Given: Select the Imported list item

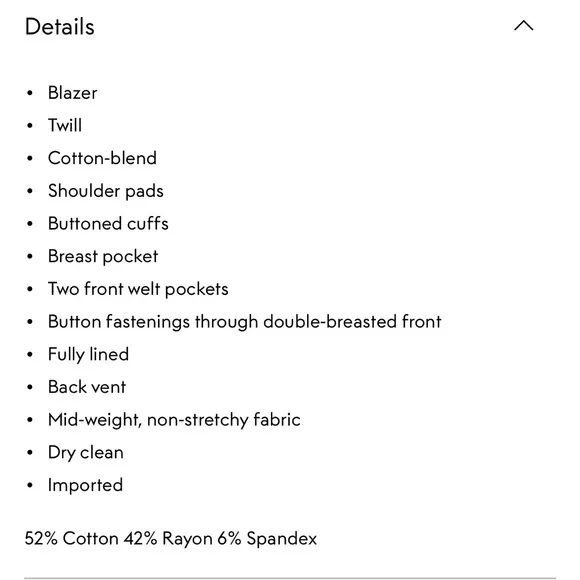Looking at the screenshot, I should [x=85, y=485].
